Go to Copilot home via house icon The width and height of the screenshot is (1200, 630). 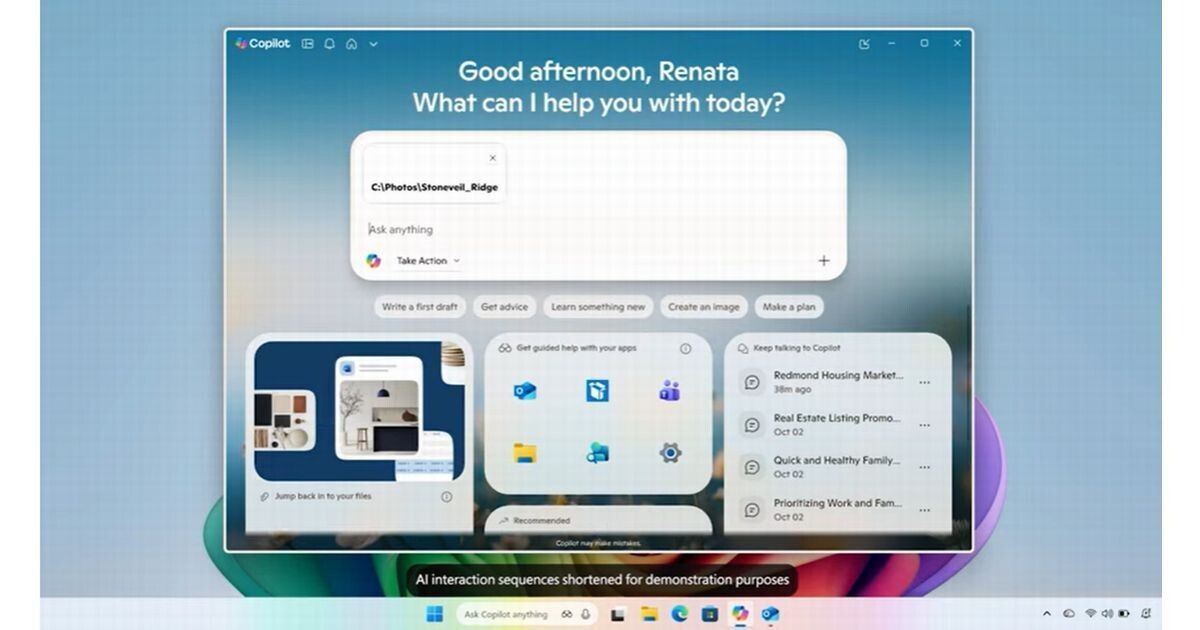click(352, 44)
